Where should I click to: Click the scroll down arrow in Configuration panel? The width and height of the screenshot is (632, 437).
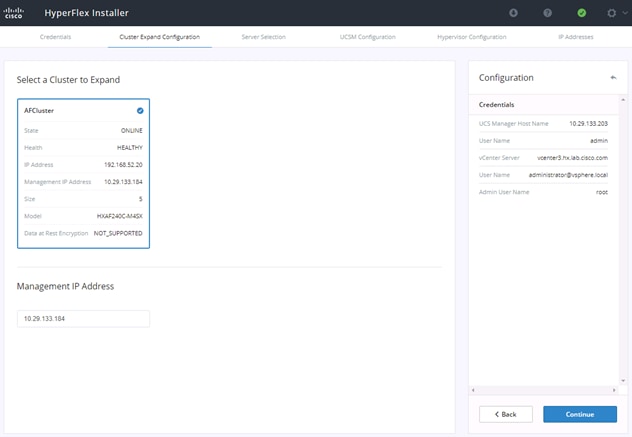pyautogui.click(x=623, y=381)
